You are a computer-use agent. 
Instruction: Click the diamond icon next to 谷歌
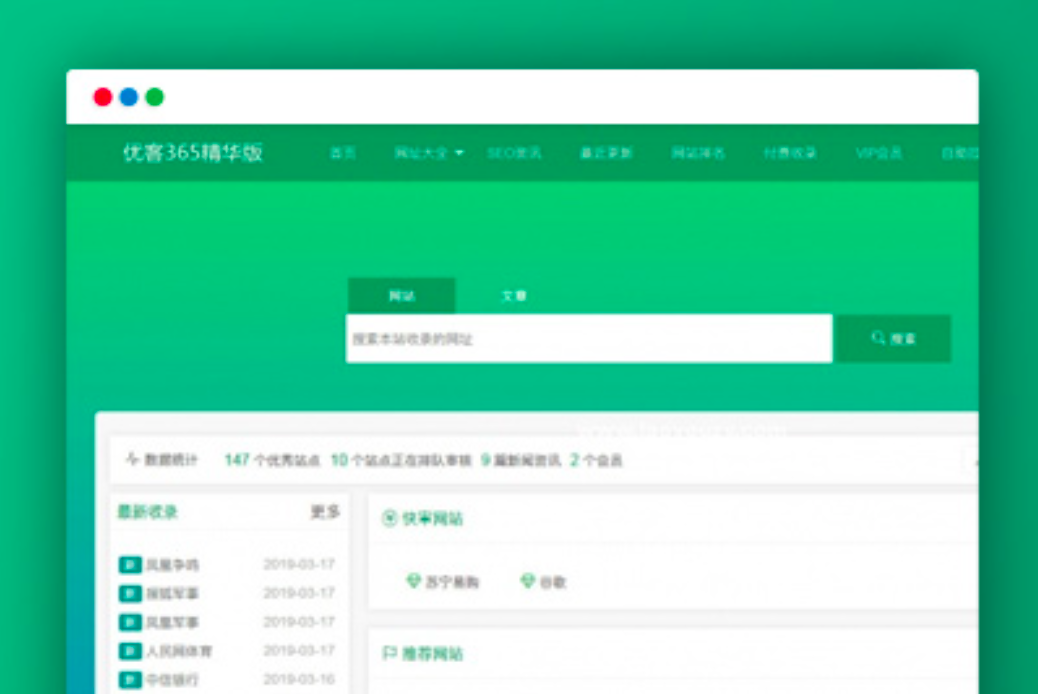coord(528,581)
